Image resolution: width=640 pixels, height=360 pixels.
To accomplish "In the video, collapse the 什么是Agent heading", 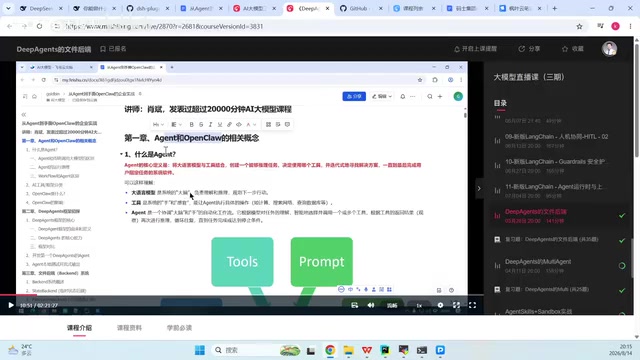I will [x=121, y=154].
